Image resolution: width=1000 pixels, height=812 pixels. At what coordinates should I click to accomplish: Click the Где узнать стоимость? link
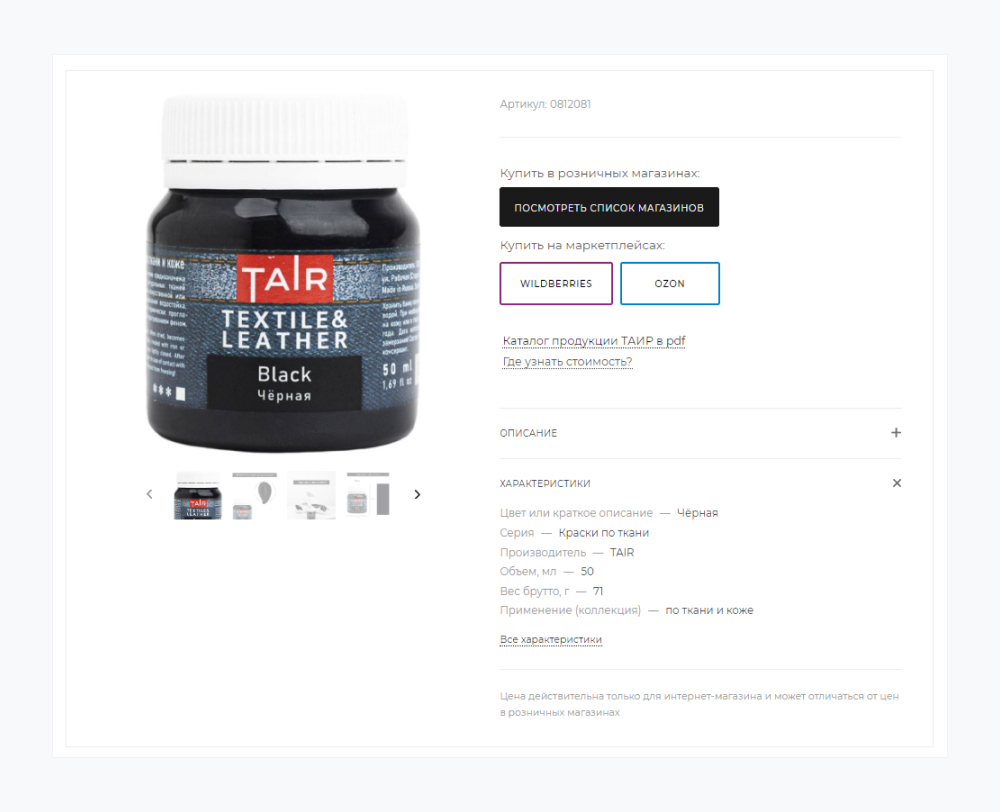click(567, 362)
